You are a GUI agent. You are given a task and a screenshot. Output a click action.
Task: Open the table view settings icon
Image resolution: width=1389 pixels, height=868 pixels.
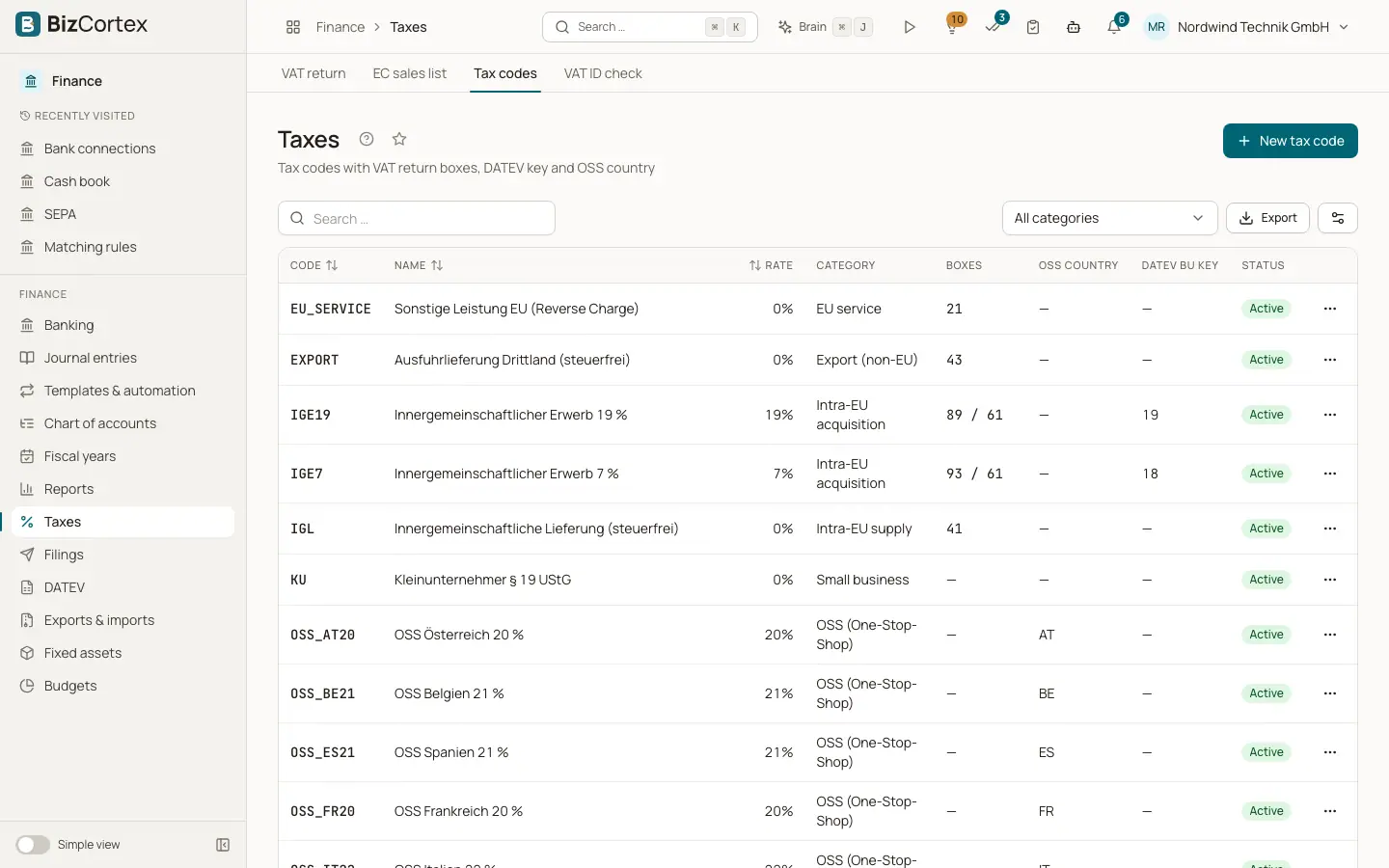coord(1338,218)
